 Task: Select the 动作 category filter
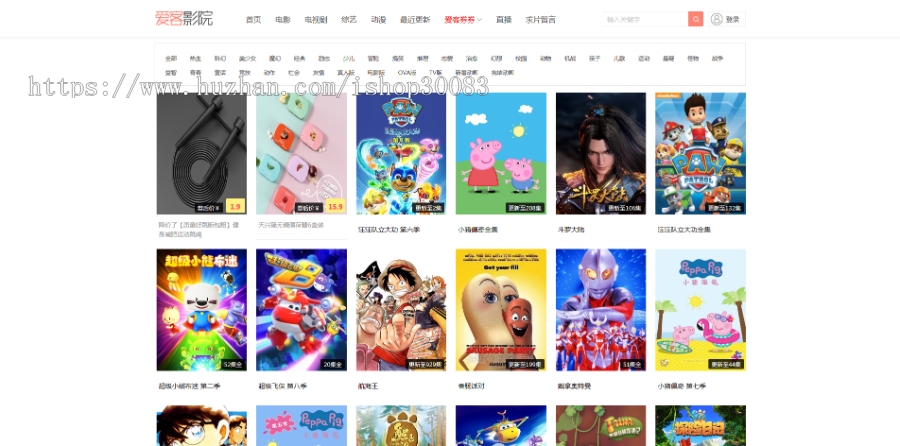tap(269, 73)
